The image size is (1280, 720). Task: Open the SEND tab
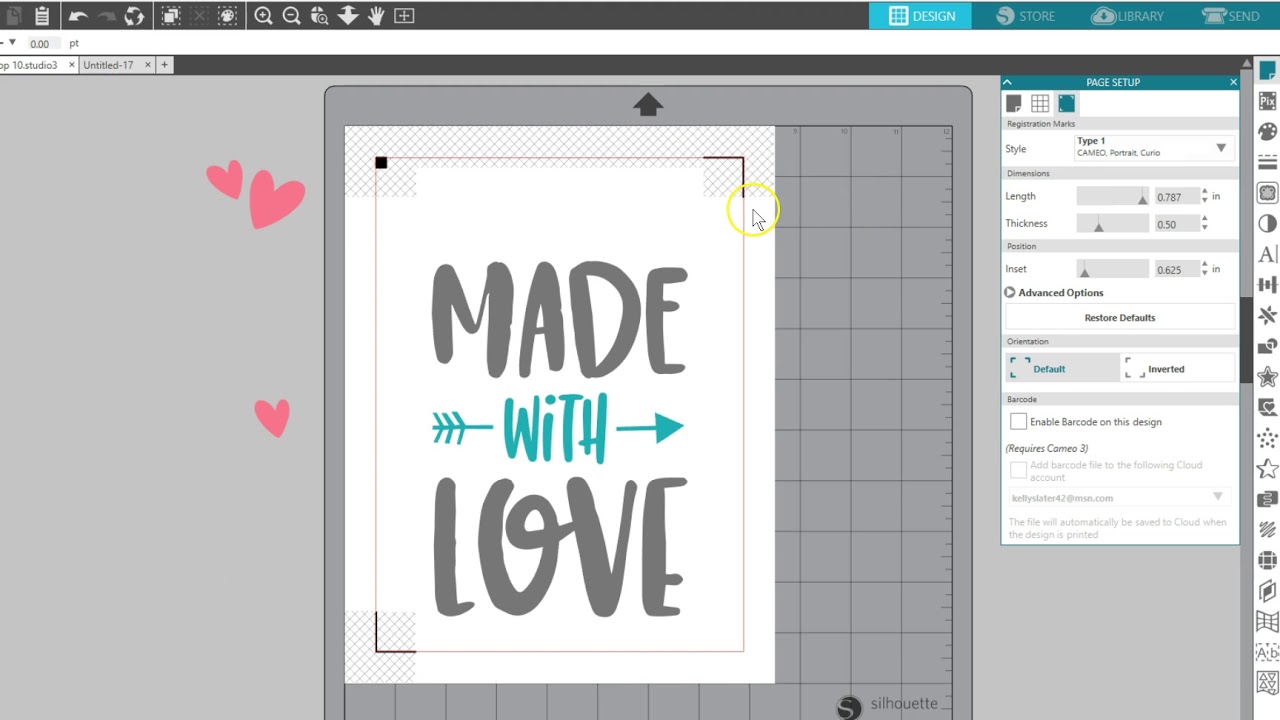(x=1230, y=16)
